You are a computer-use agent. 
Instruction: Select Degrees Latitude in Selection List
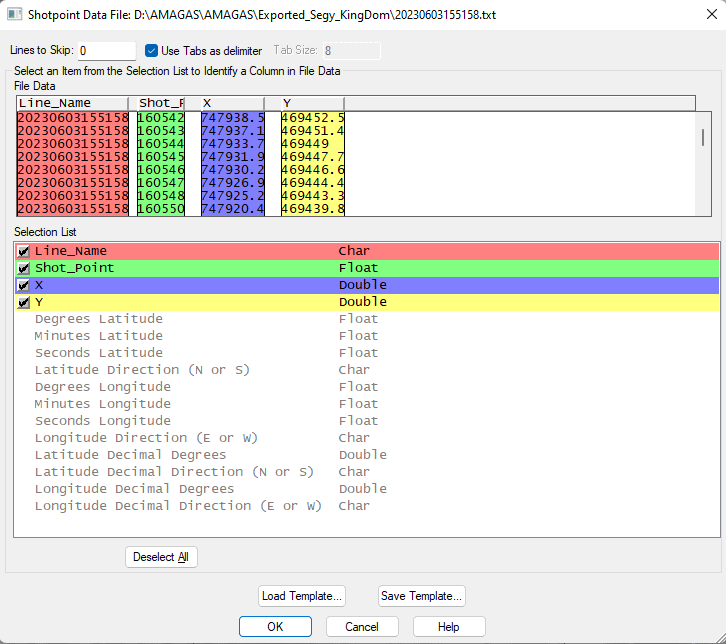click(98, 319)
